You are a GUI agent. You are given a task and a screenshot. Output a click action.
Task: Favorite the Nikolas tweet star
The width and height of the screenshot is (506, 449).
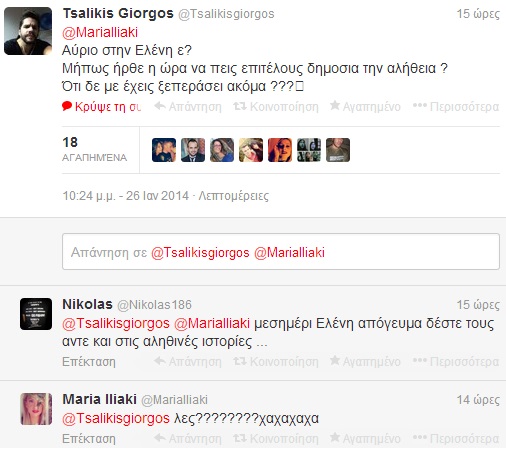click(x=365, y=362)
